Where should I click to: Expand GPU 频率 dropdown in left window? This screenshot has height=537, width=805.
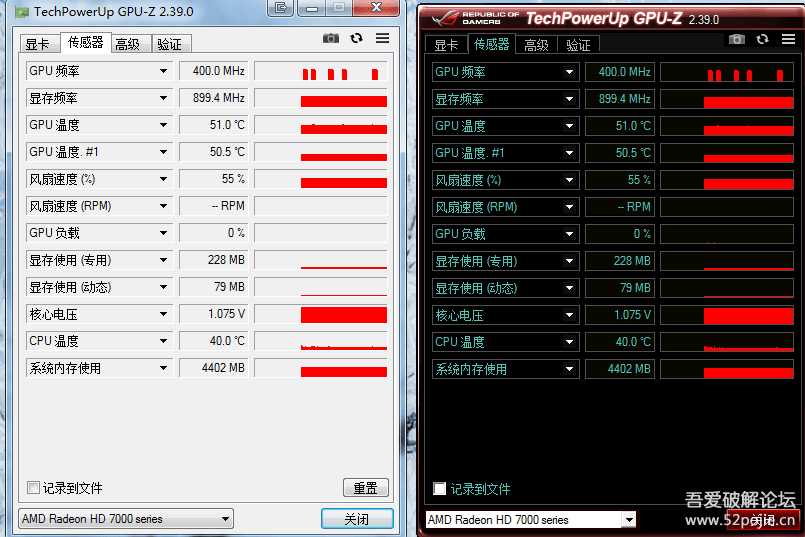pyautogui.click(x=163, y=71)
